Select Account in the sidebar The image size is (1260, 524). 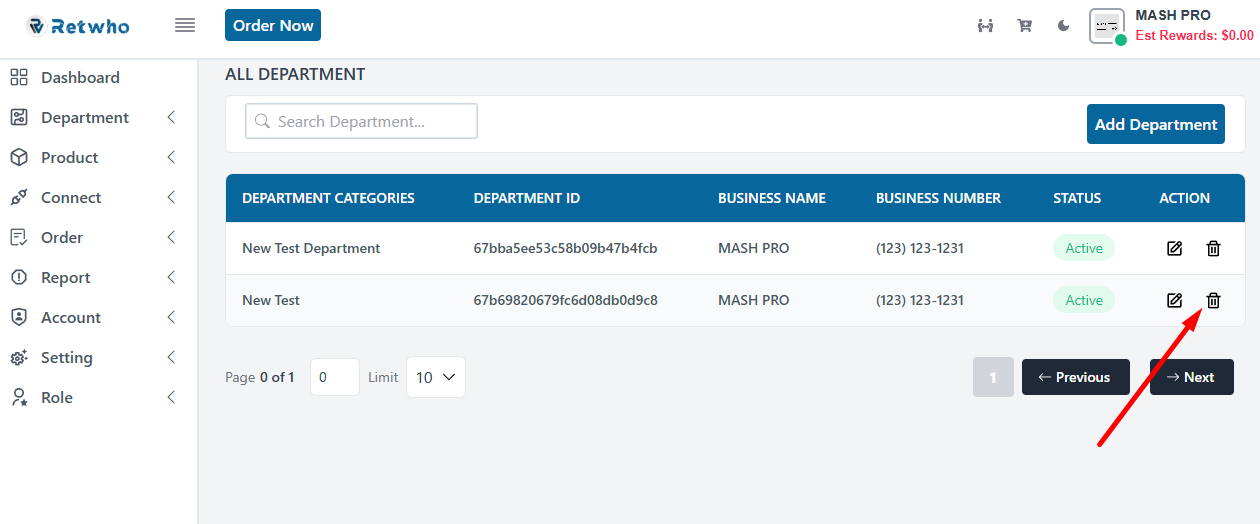(71, 317)
